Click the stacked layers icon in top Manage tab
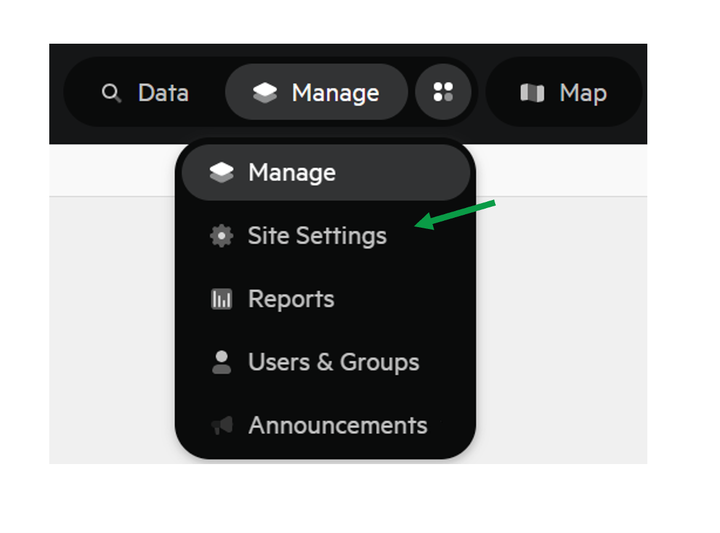 tap(265, 93)
